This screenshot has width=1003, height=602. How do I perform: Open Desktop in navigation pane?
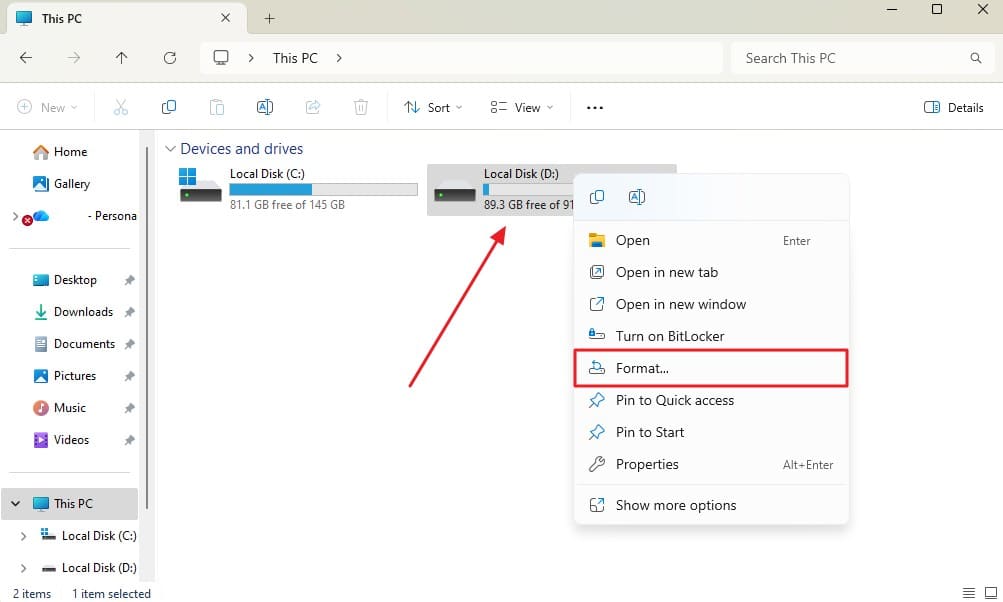coord(75,280)
